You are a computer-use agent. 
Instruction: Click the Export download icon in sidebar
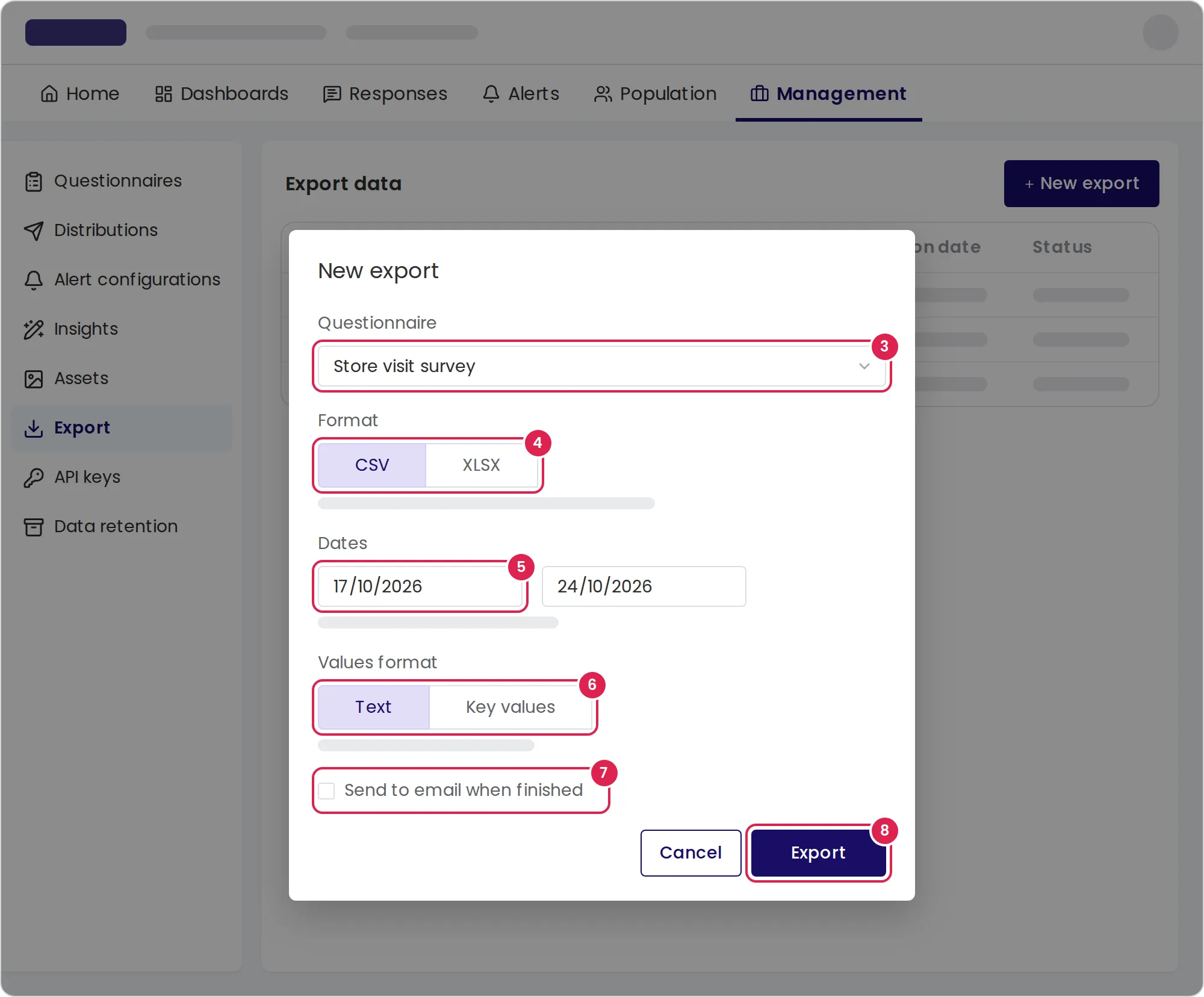pos(34,428)
